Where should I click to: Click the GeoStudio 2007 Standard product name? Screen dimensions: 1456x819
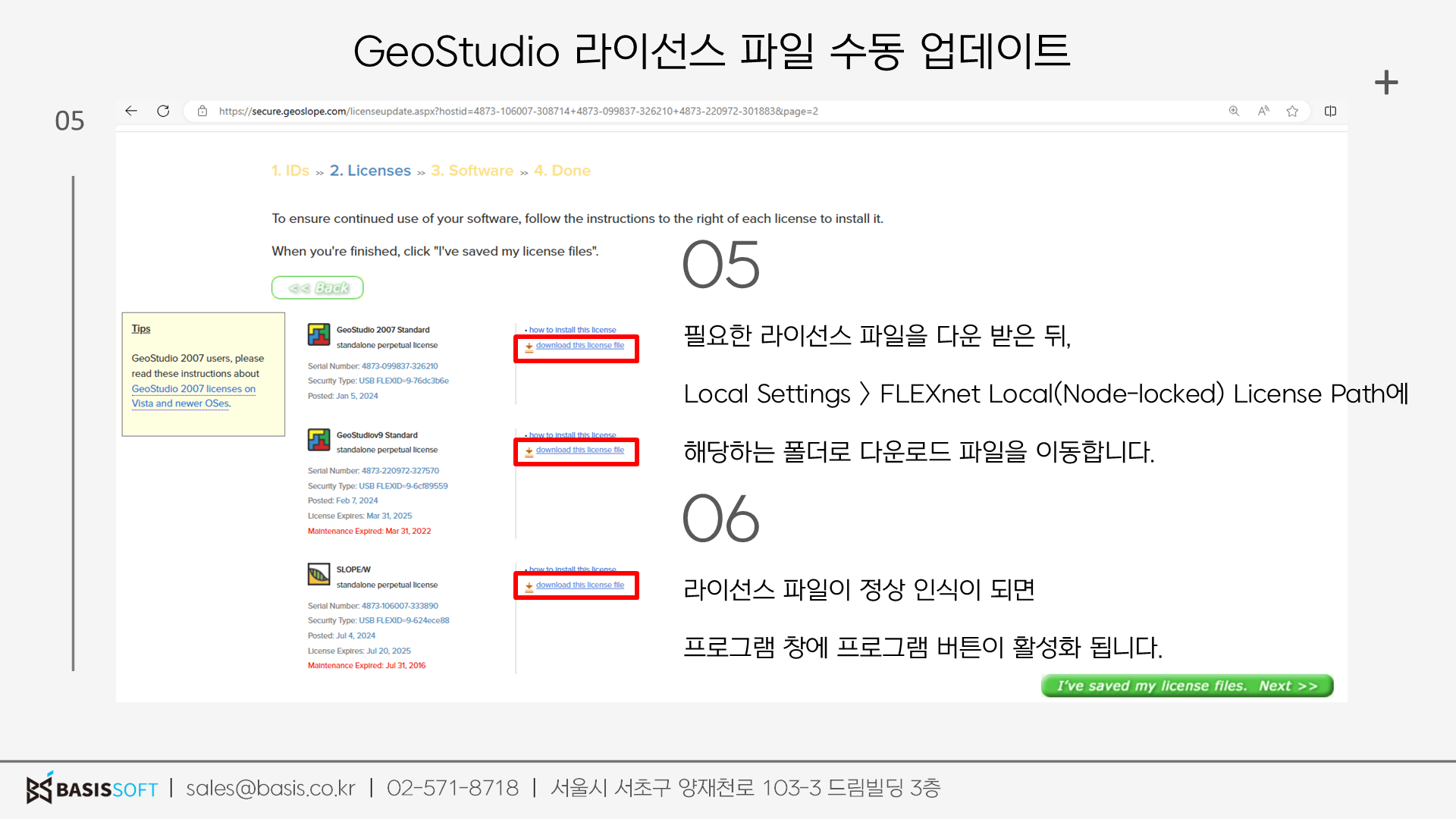coord(383,330)
